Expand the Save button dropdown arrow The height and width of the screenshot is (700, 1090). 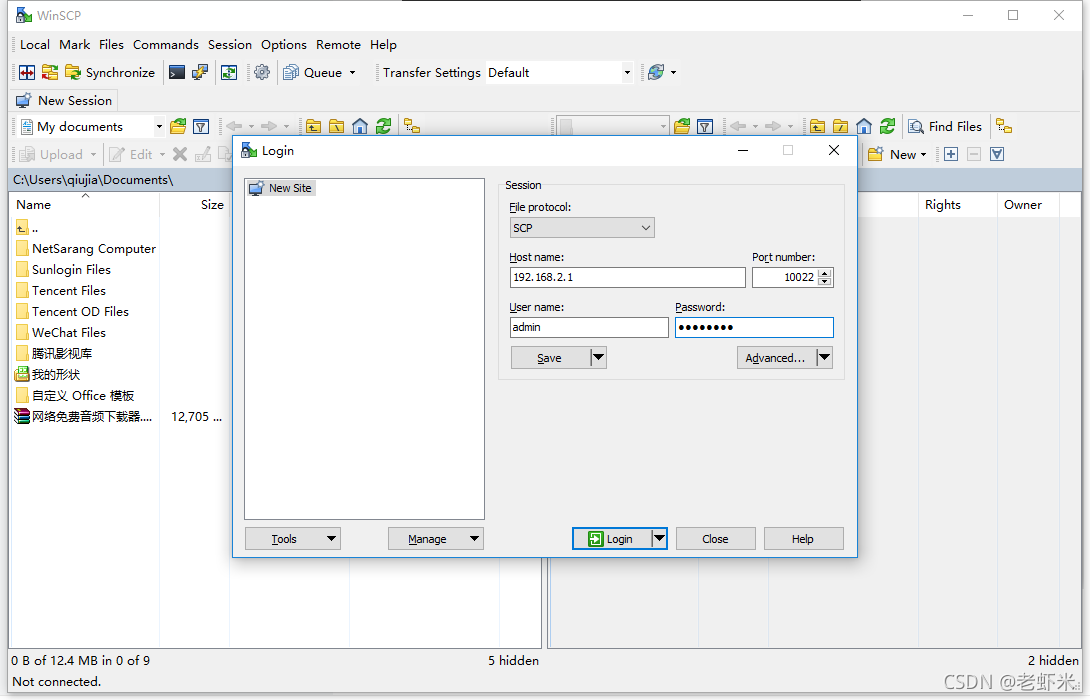coord(598,358)
